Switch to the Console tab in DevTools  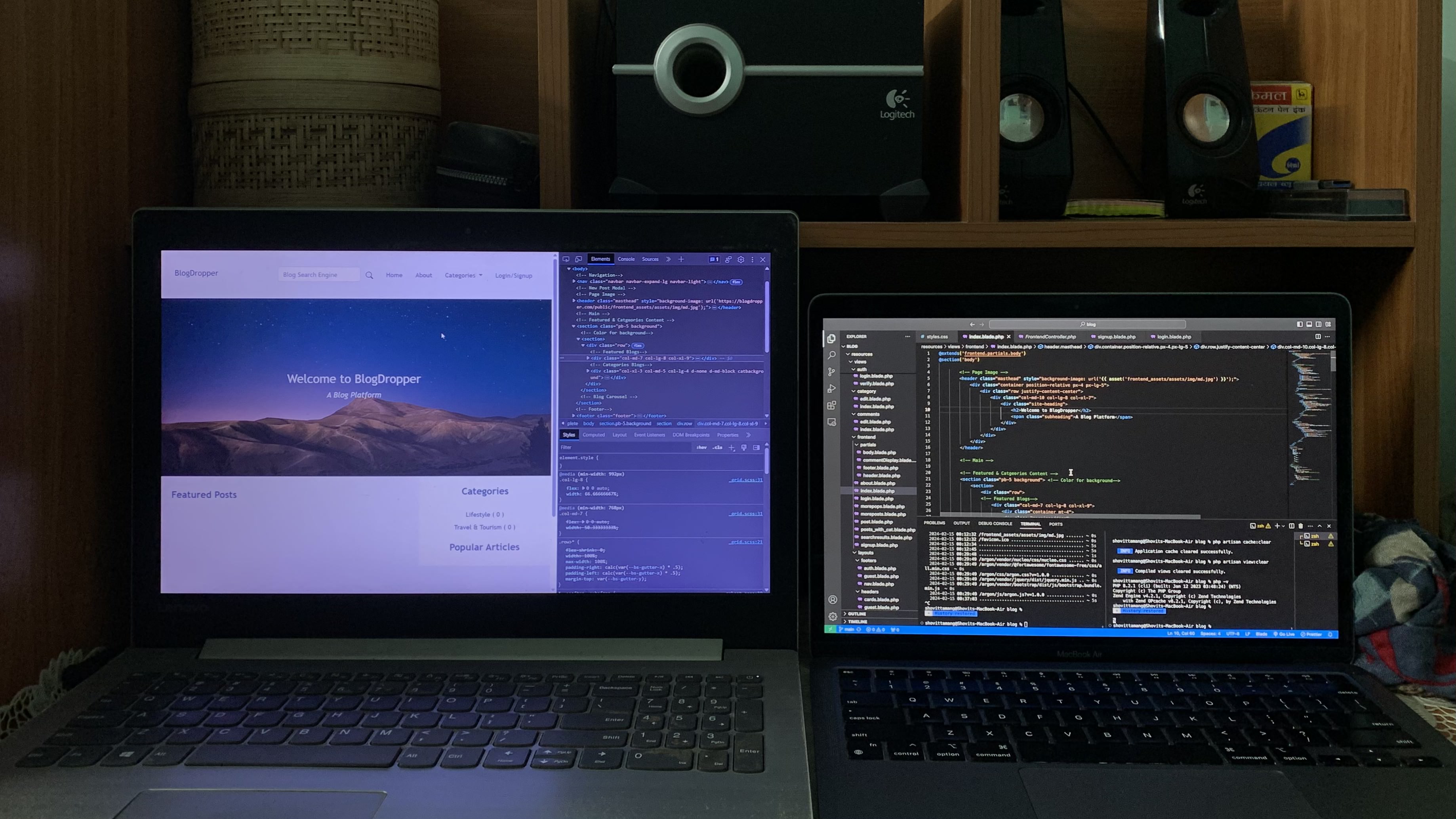click(x=626, y=259)
